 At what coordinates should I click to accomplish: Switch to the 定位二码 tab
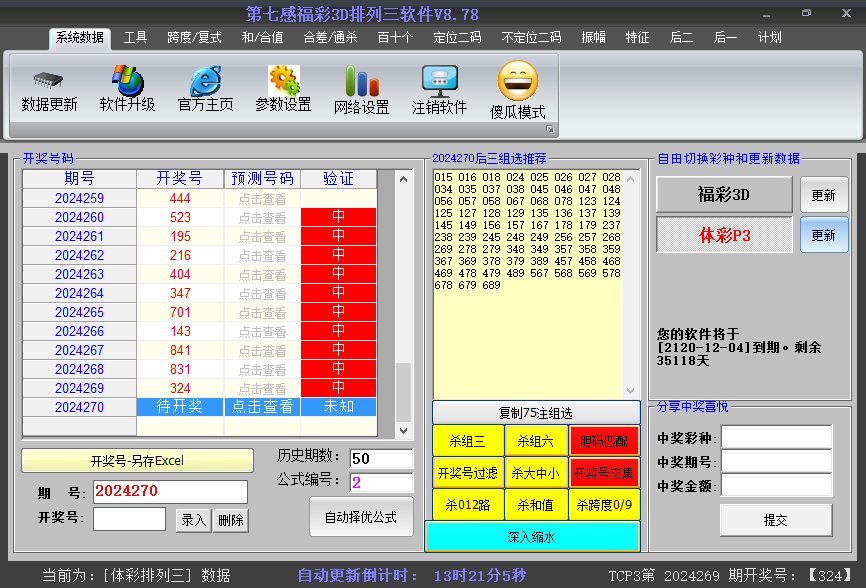456,38
